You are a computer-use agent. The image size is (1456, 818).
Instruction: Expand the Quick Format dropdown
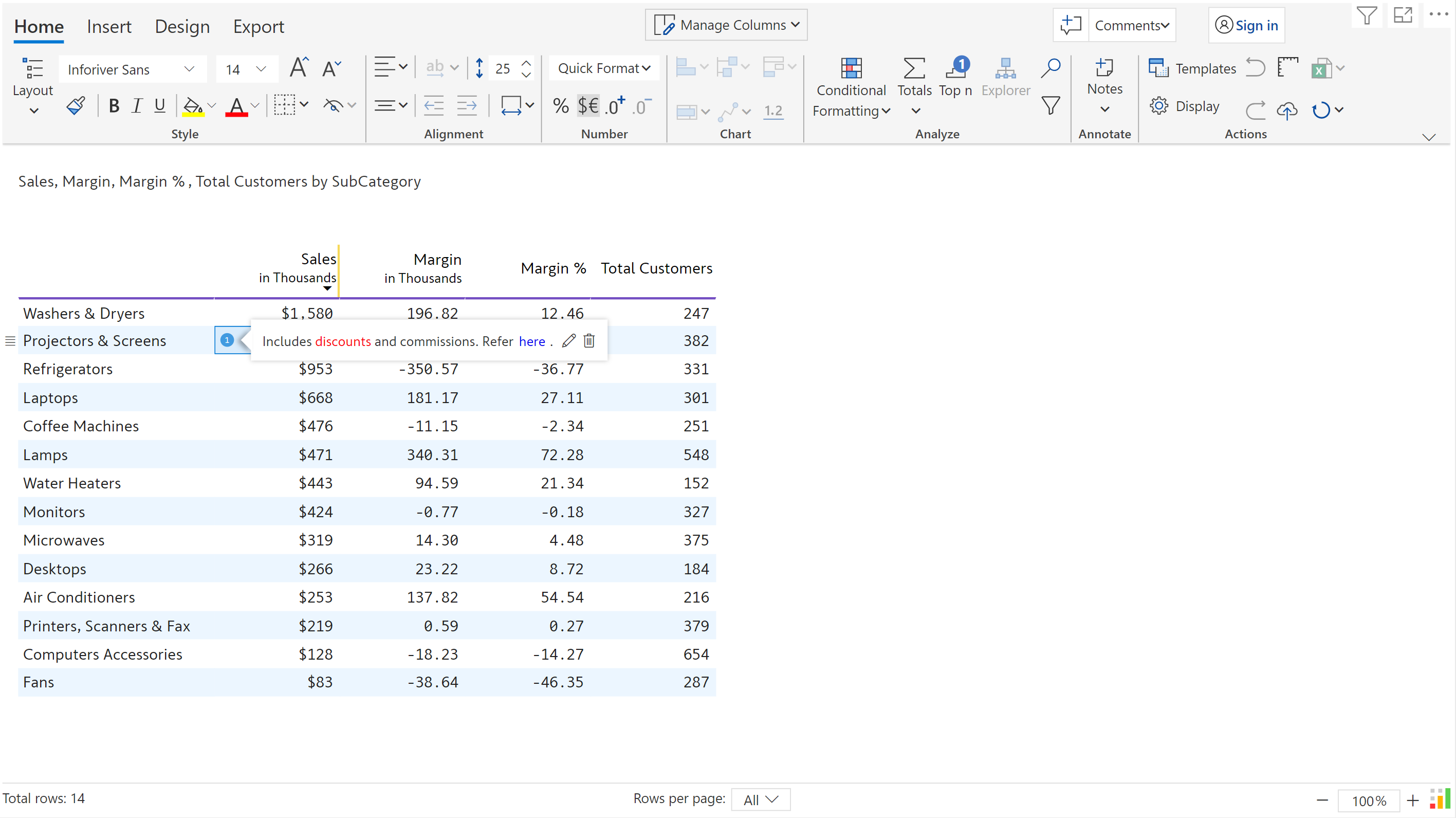pos(604,68)
